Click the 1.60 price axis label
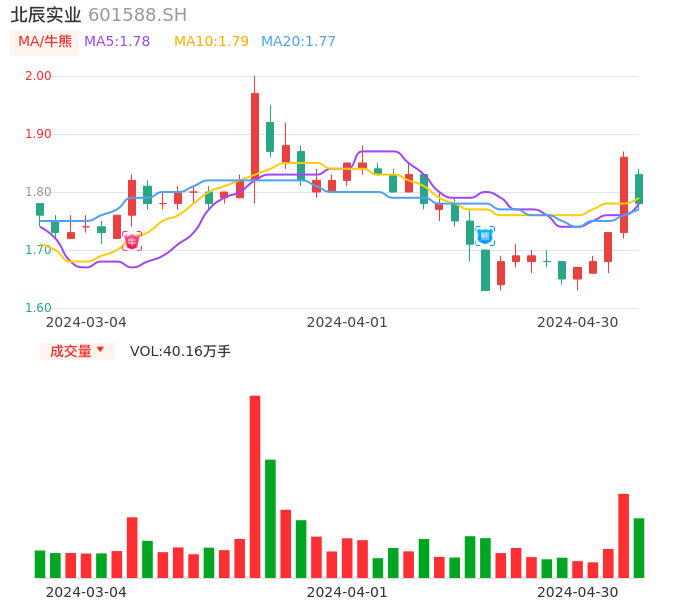 (38, 308)
